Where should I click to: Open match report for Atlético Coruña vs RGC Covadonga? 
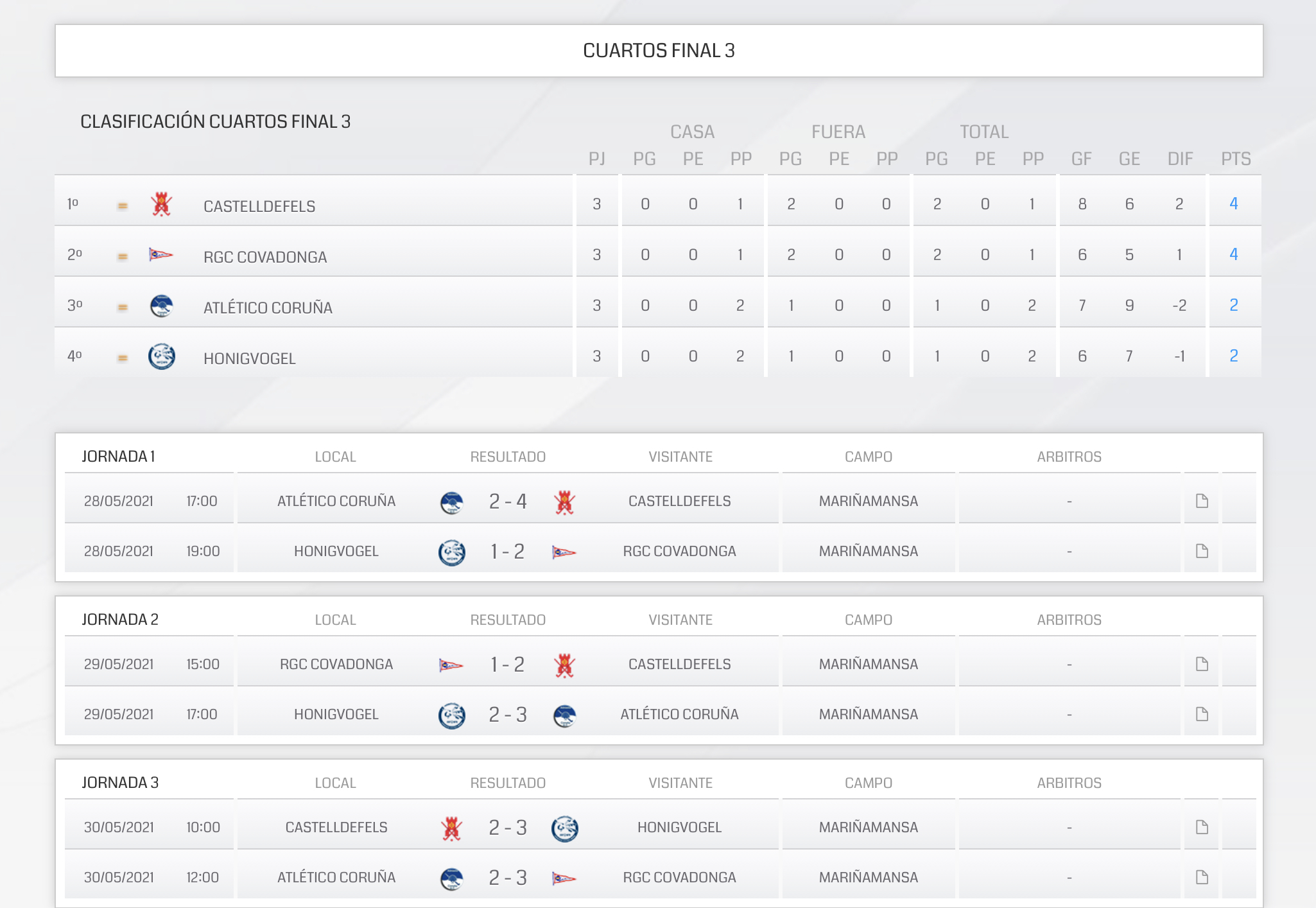coord(1202,877)
